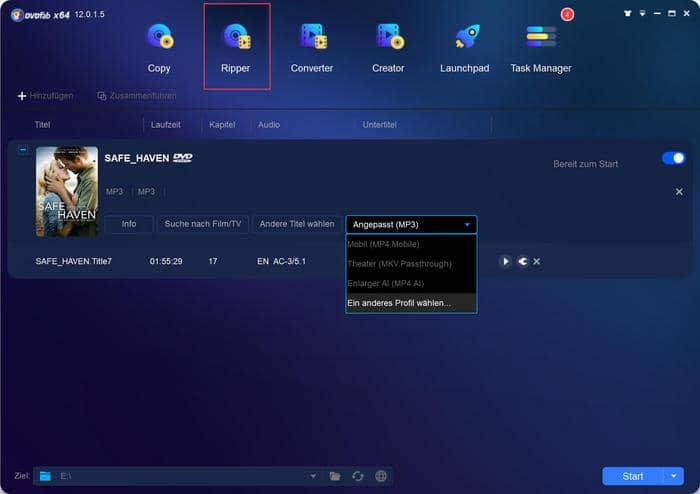Screen dimensions: 700x494
Task: Browse for output folder icon
Action: point(335,476)
